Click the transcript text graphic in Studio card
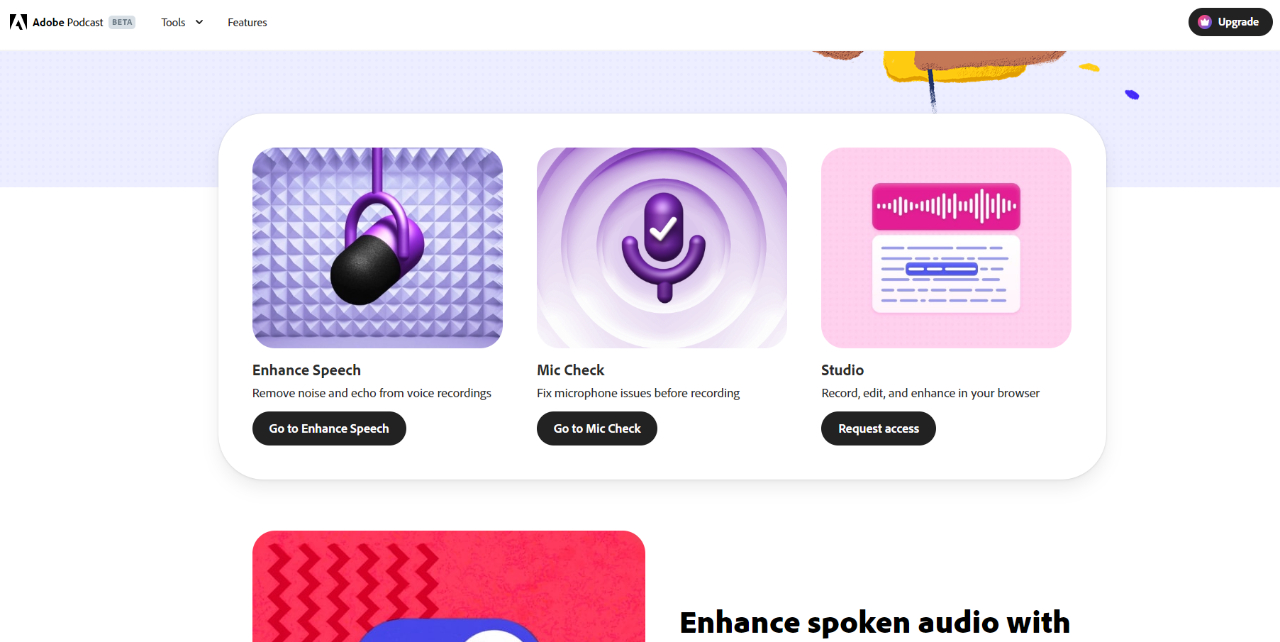1280x642 pixels. pos(946,274)
